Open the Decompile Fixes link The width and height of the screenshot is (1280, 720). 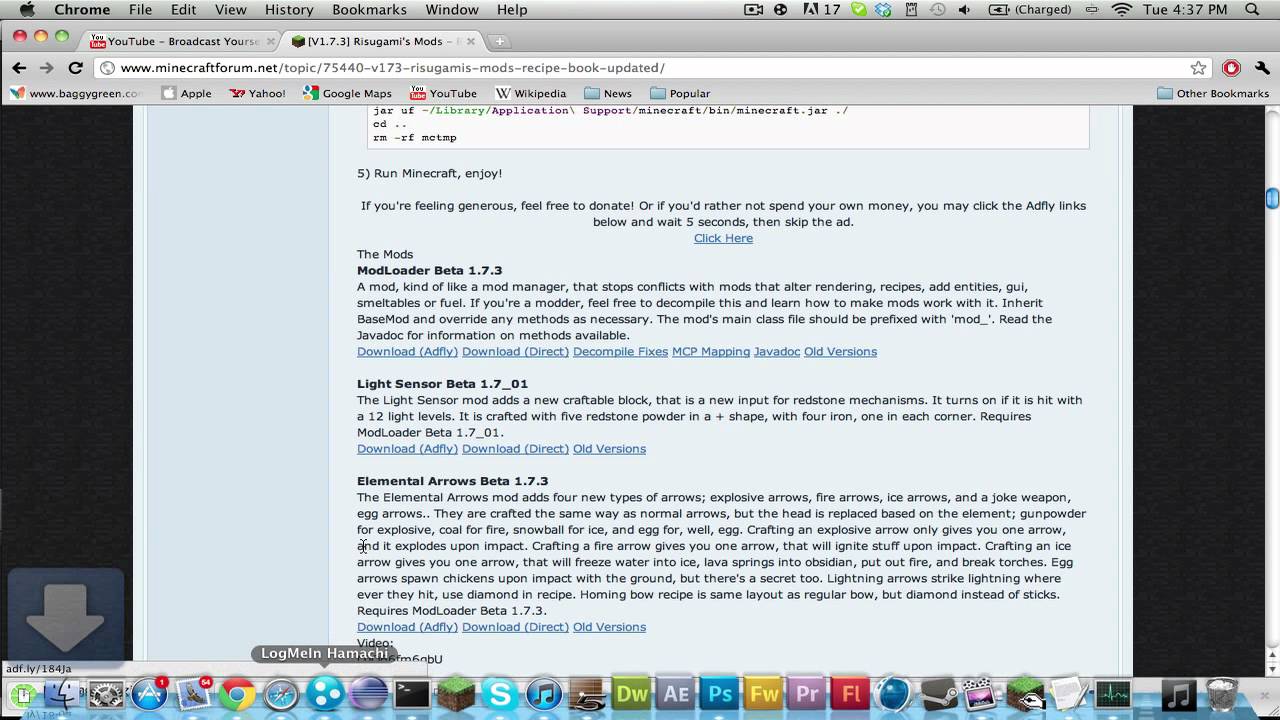click(x=620, y=352)
